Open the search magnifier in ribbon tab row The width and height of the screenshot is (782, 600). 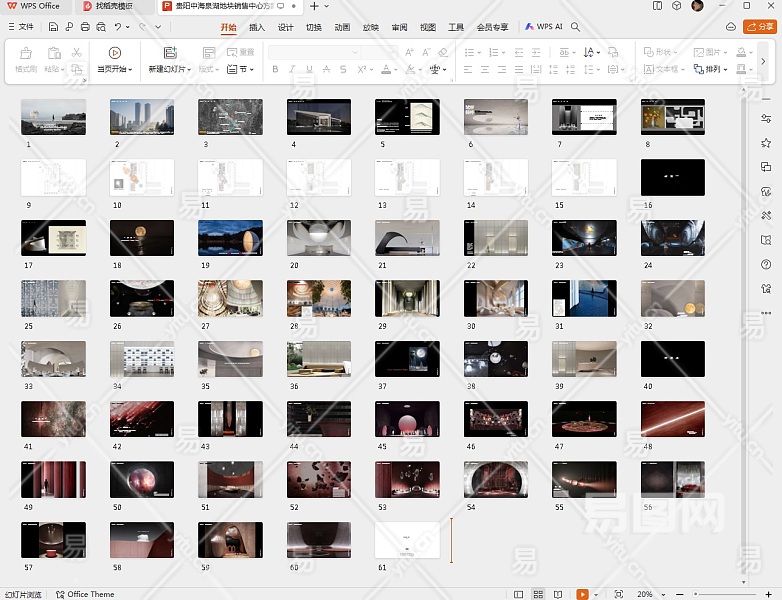(x=576, y=27)
